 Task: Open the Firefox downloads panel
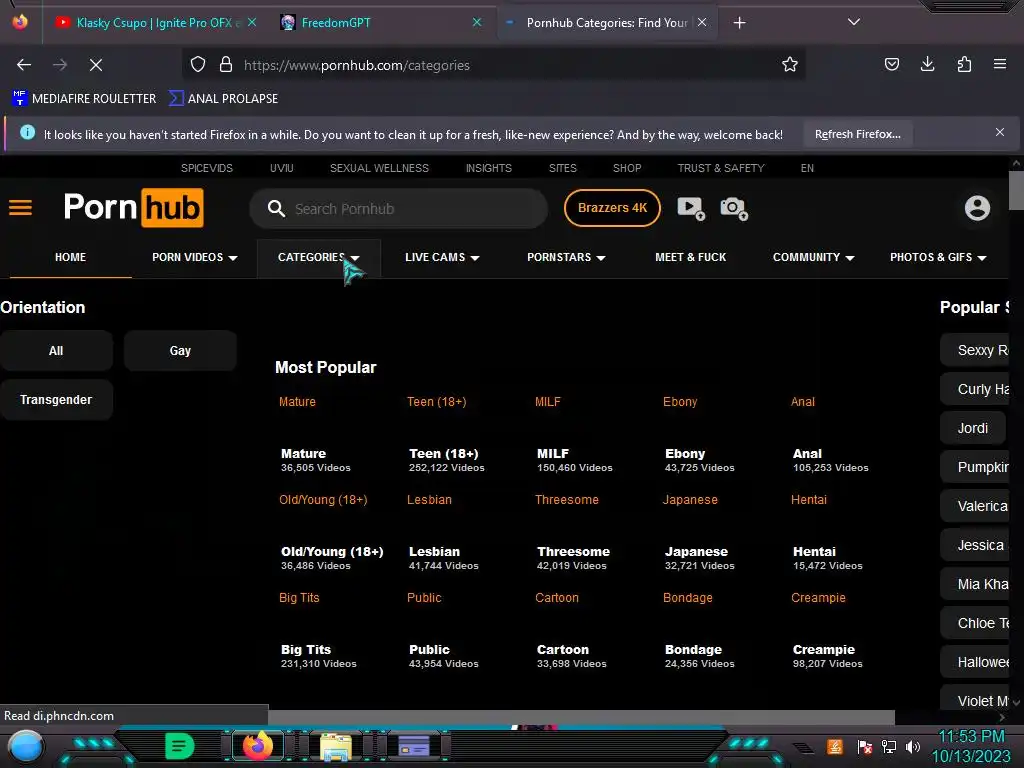[927, 64]
